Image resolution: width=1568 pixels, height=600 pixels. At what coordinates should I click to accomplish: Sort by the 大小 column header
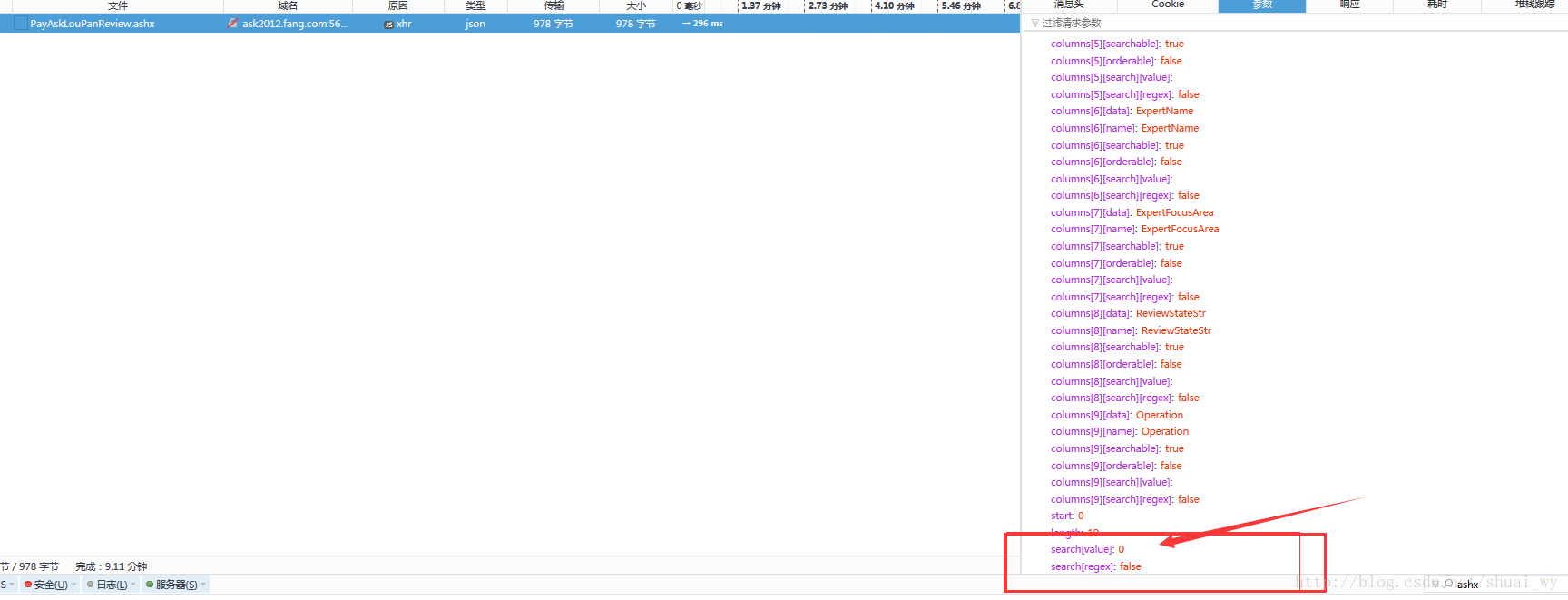pos(636,5)
